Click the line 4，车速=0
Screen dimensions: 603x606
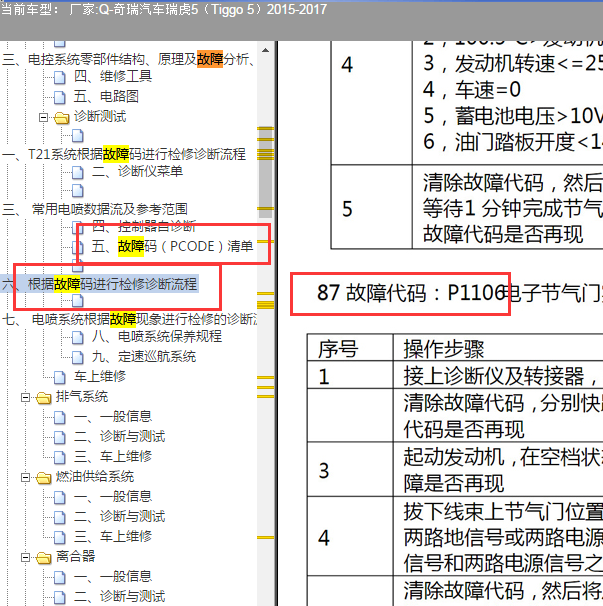click(x=472, y=90)
